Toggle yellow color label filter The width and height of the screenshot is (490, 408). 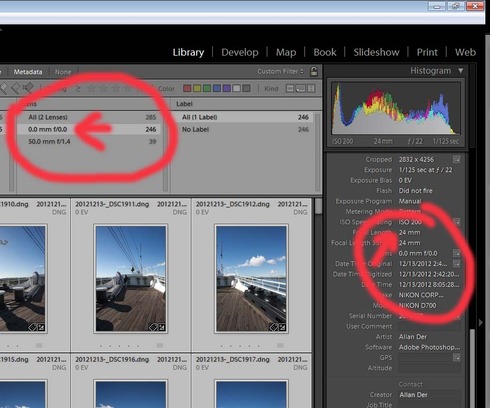[x=197, y=88]
